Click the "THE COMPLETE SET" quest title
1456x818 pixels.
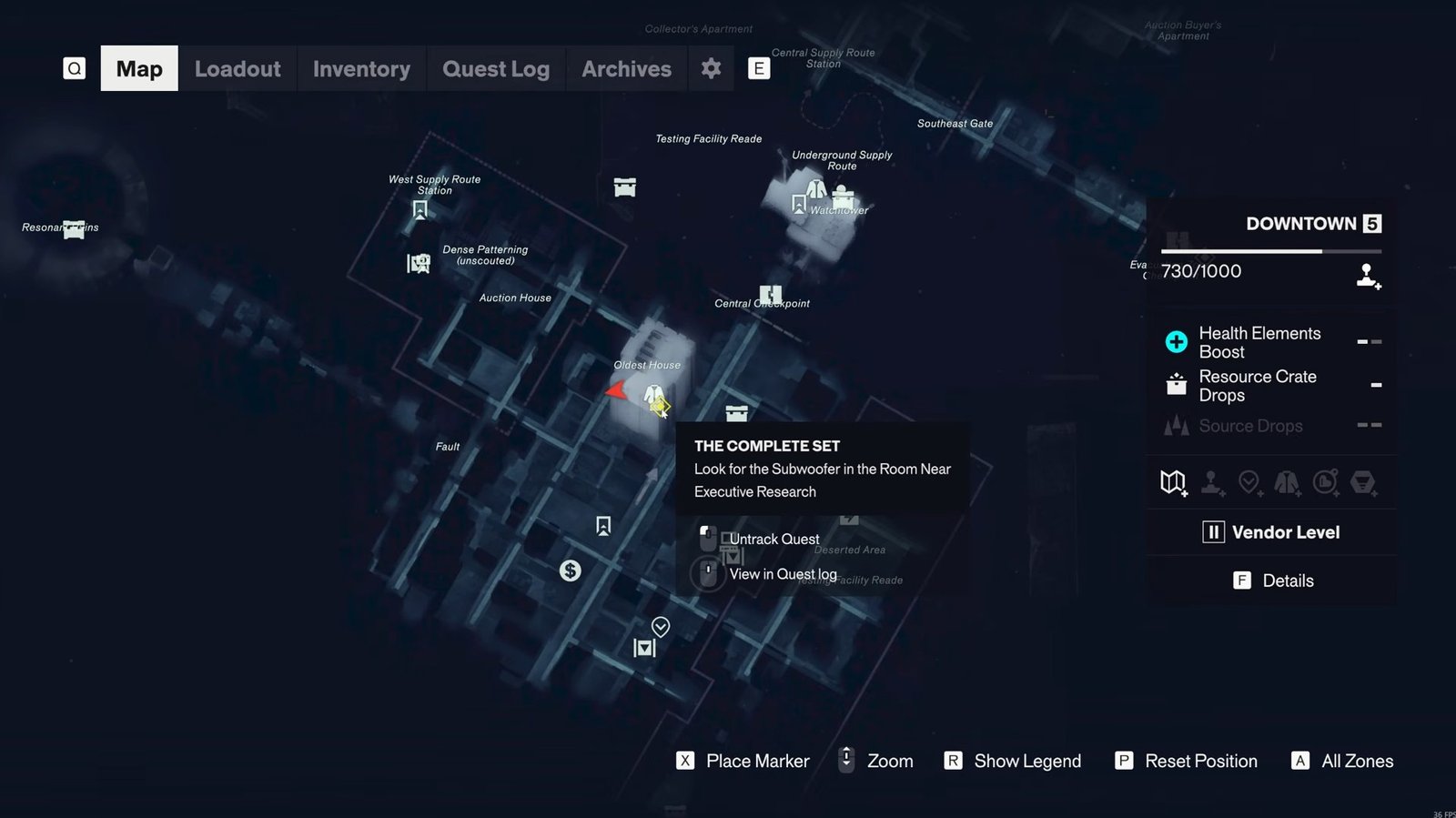point(767,446)
